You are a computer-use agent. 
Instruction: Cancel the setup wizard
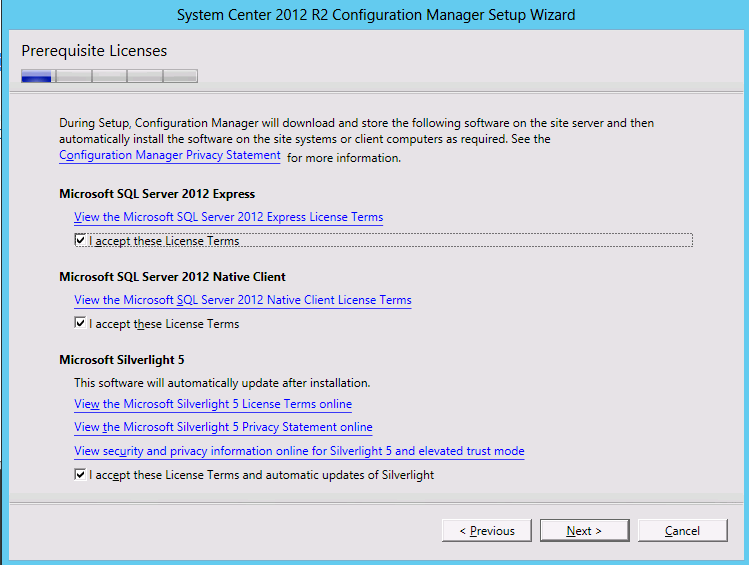[683, 531]
